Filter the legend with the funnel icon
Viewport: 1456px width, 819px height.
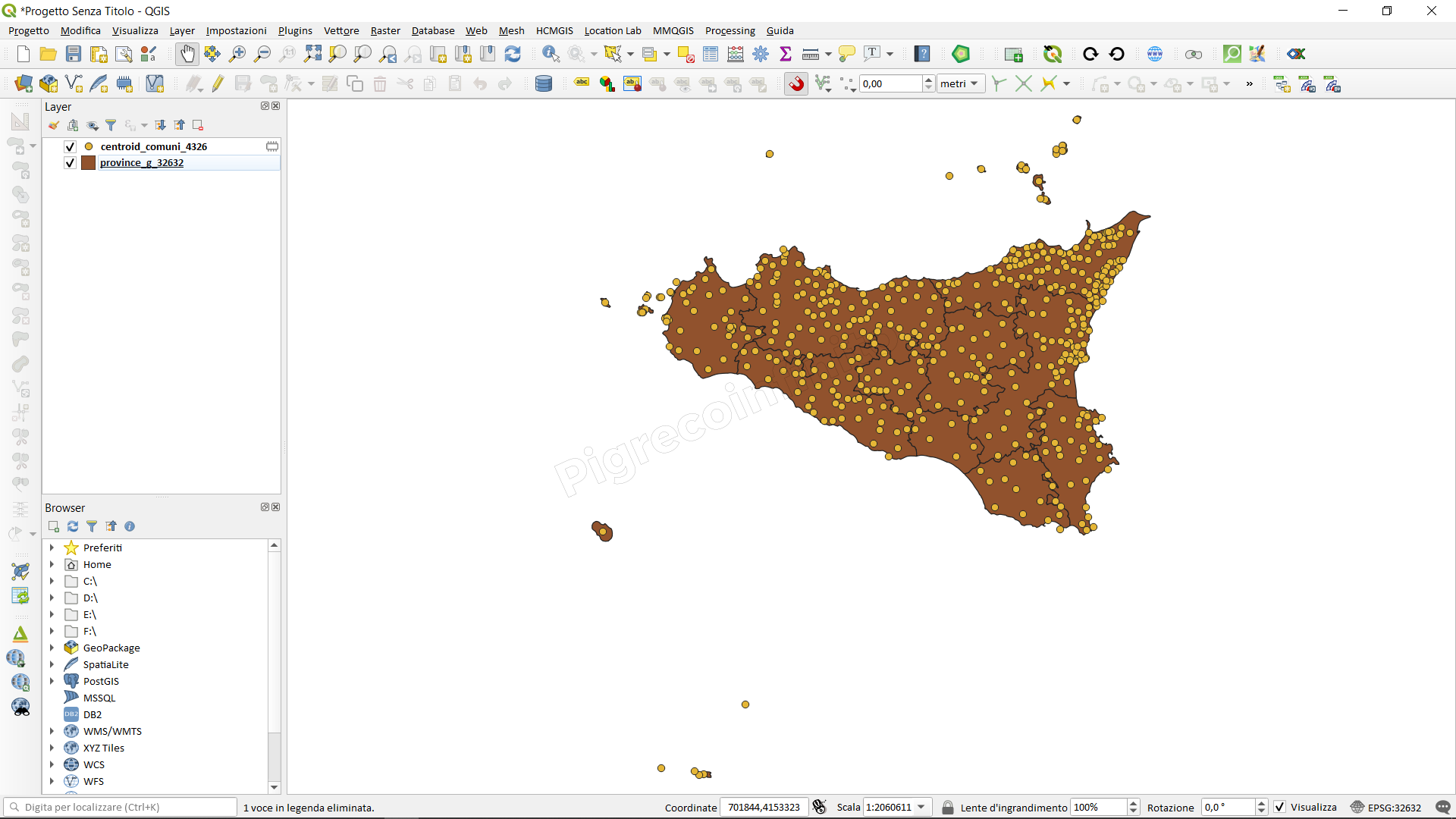coord(111,125)
